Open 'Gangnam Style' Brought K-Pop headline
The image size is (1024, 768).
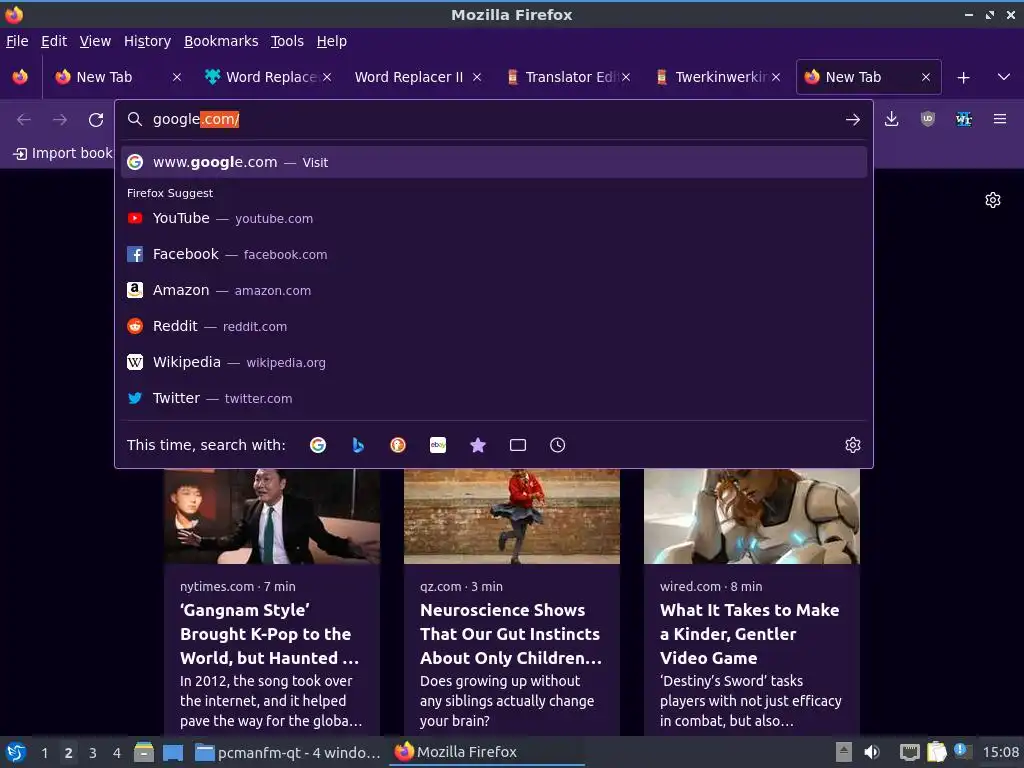tap(270, 634)
